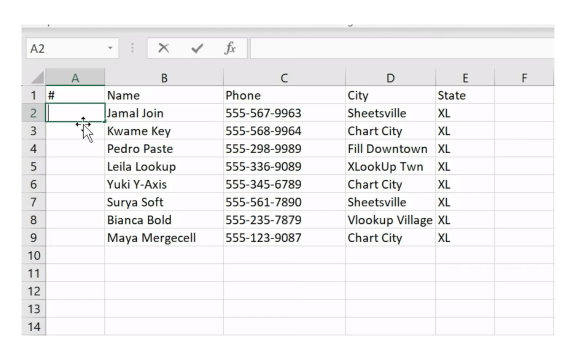Click the 'City' header cell

point(390,95)
